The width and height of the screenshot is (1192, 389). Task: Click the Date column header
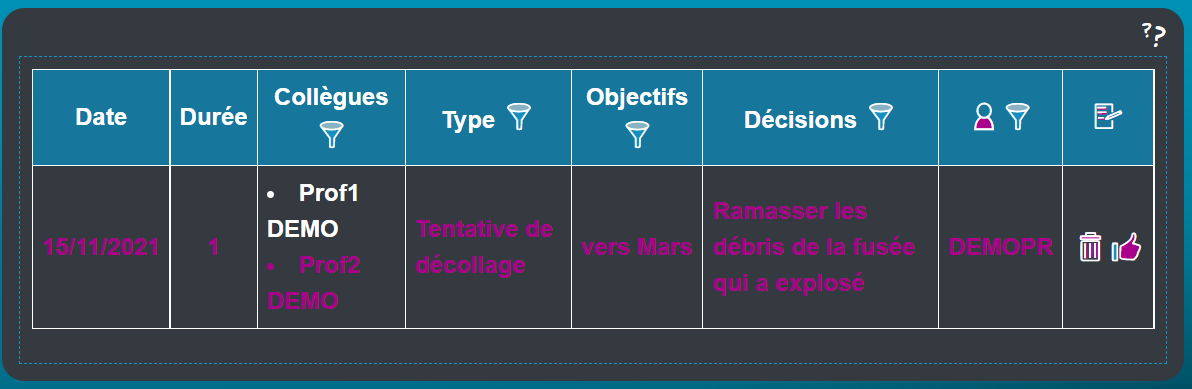pos(101,117)
